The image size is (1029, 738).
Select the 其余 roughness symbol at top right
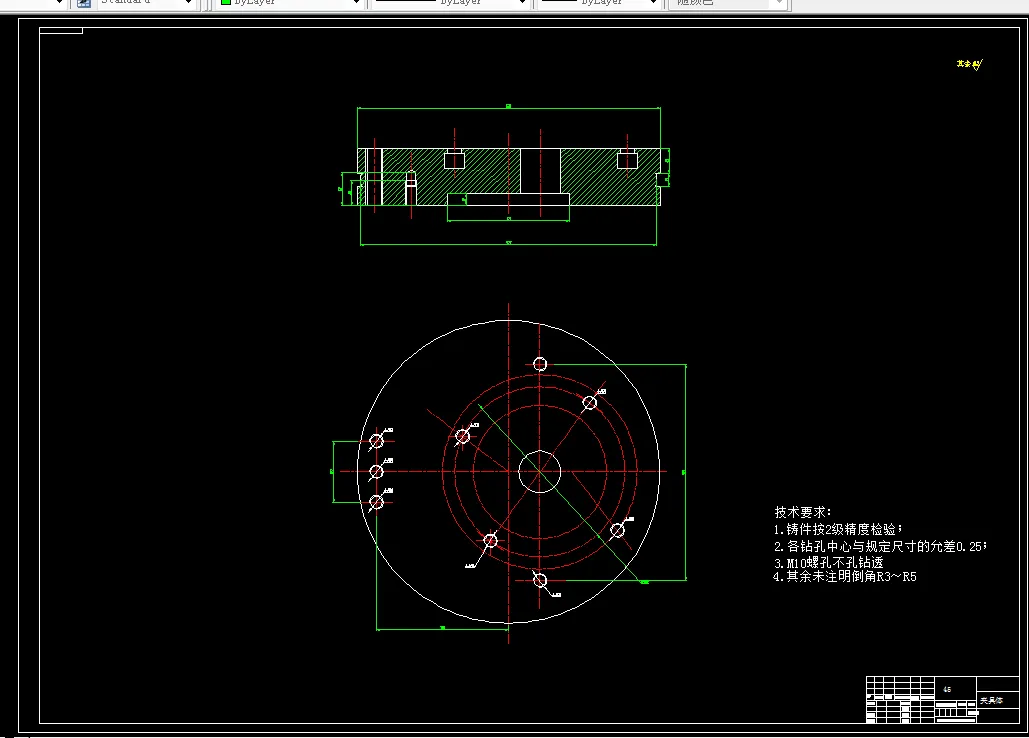pyautogui.click(x=969, y=64)
